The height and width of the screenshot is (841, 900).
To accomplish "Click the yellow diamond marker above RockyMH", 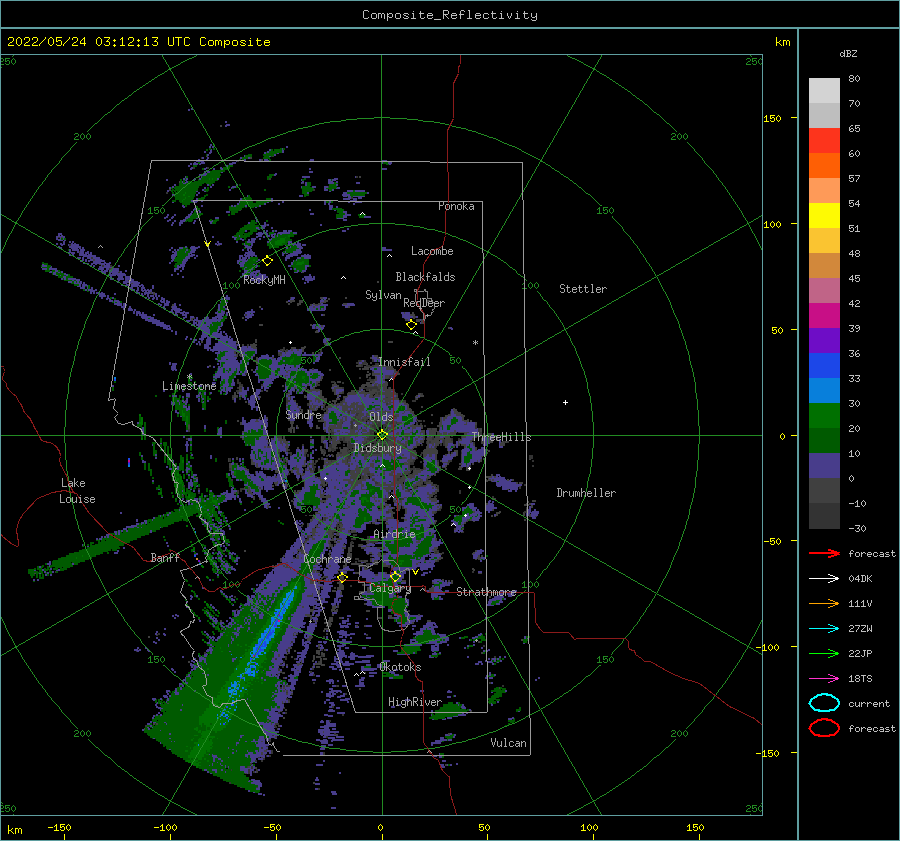I will [x=267, y=261].
